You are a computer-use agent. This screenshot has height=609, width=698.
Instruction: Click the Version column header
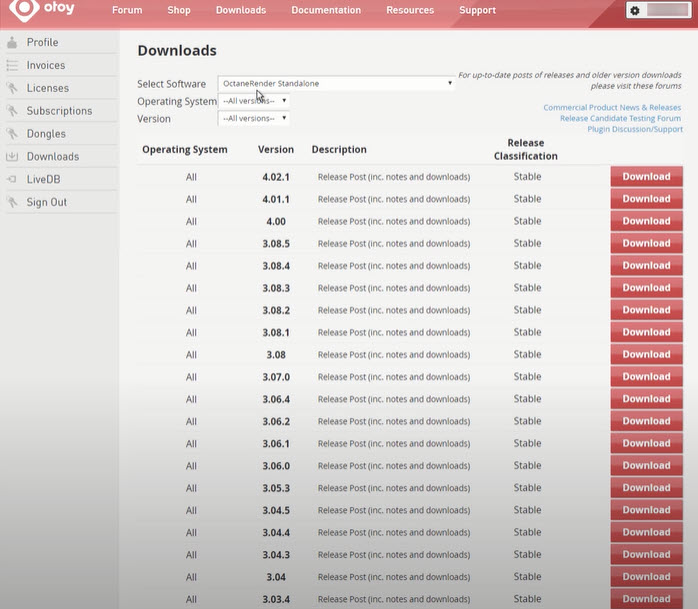click(276, 150)
